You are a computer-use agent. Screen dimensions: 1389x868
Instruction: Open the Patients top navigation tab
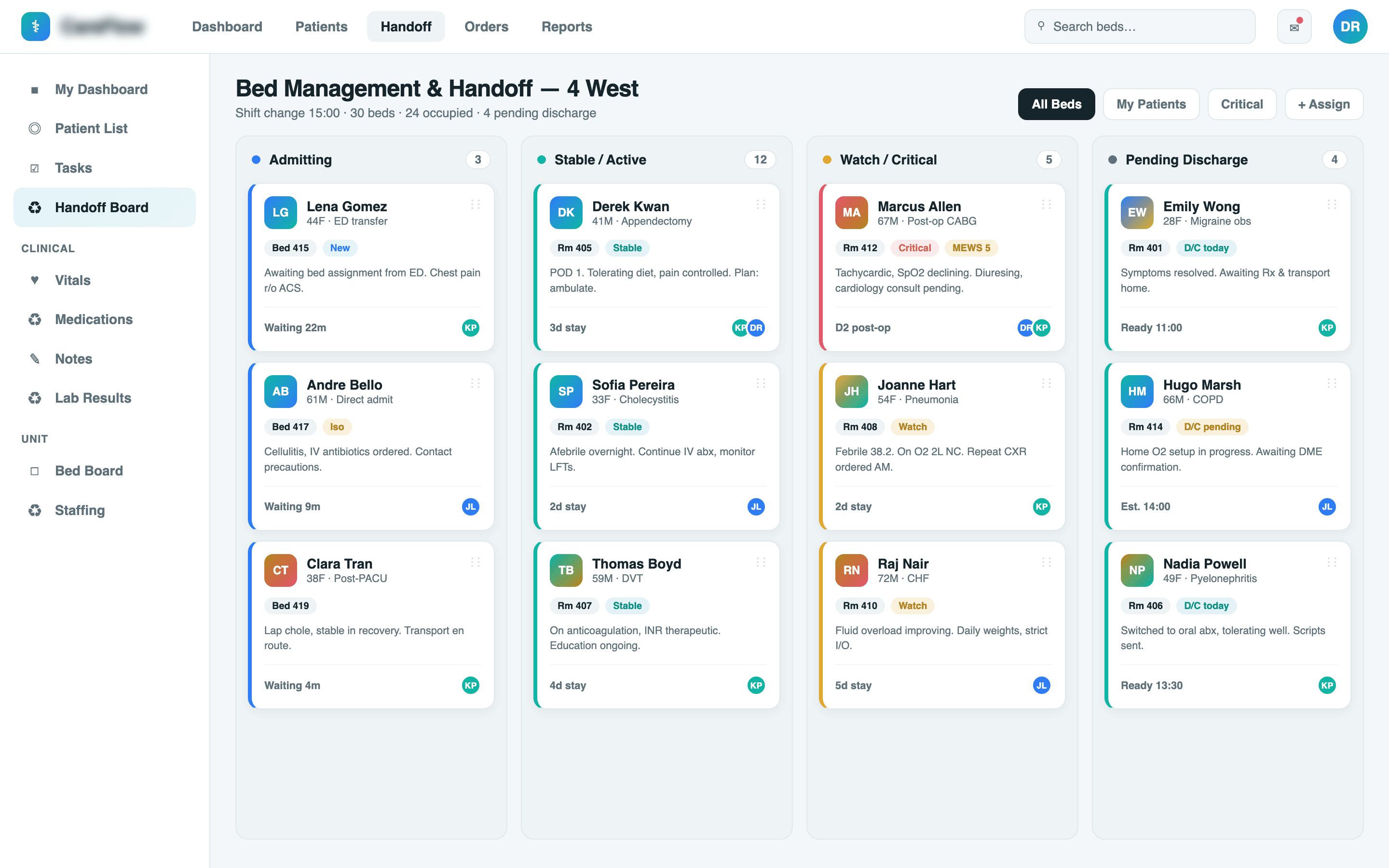pyautogui.click(x=321, y=27)
